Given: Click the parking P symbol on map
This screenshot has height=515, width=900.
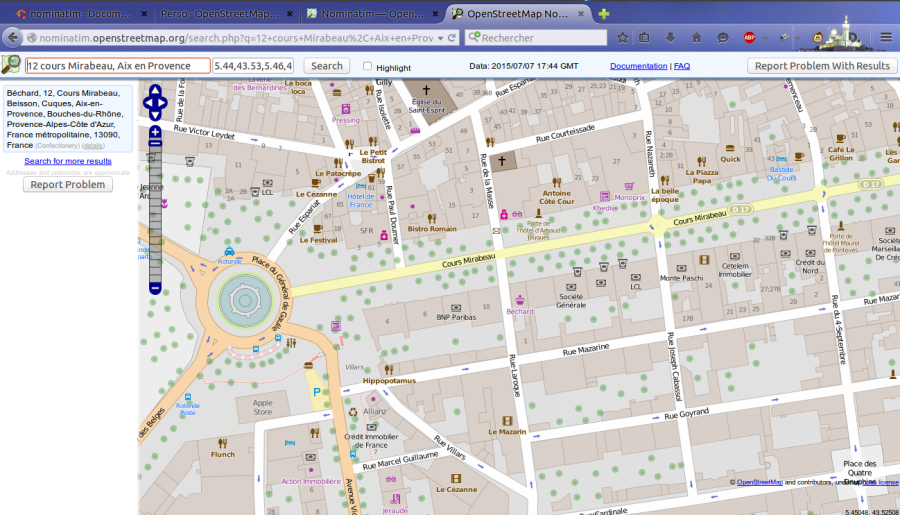Looking at the screenshot, I should point(316,392).
